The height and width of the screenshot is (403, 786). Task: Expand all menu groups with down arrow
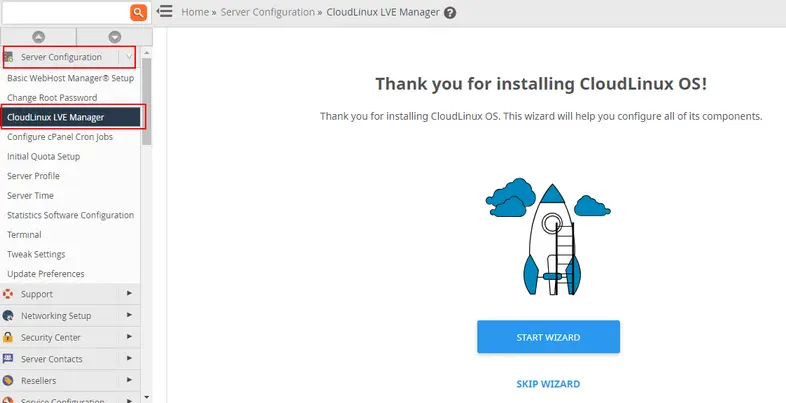tap(114, 37)
